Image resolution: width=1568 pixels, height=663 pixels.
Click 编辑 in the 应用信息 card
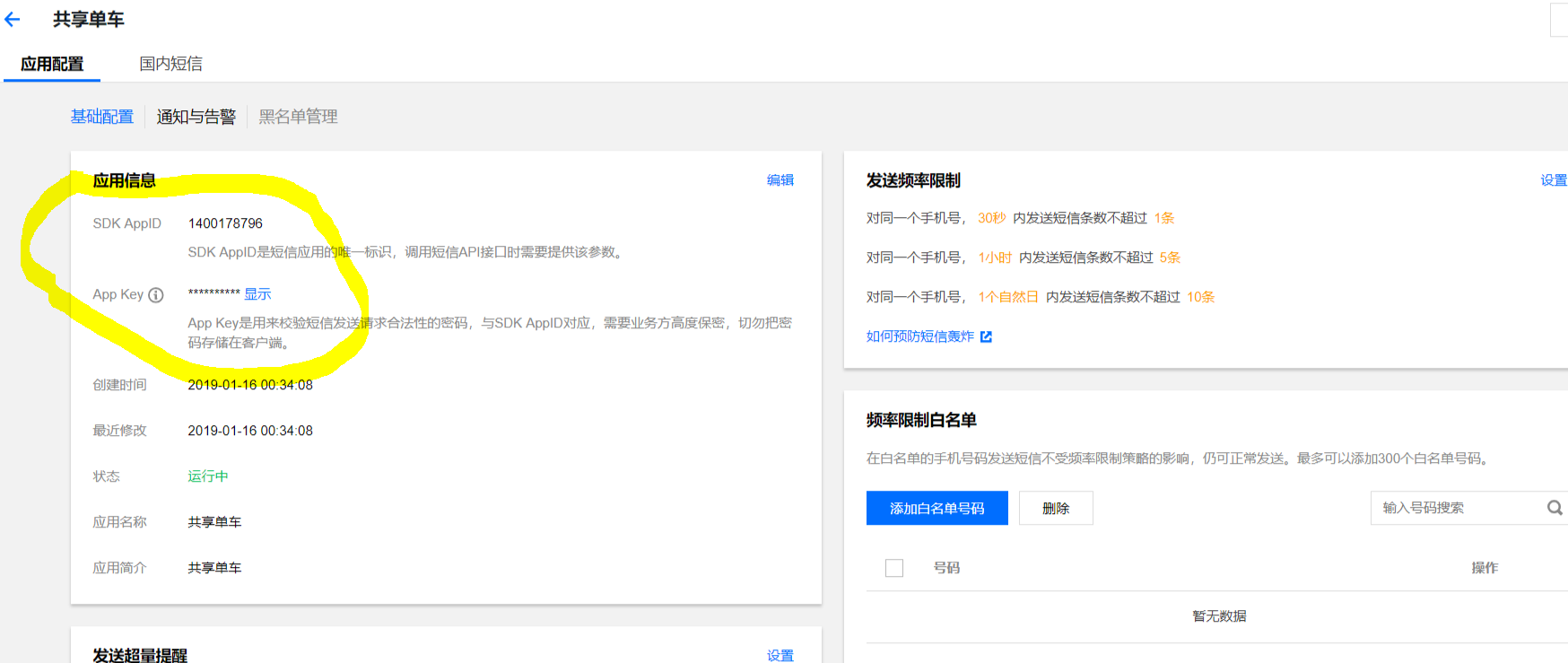[x=780, y=180]
